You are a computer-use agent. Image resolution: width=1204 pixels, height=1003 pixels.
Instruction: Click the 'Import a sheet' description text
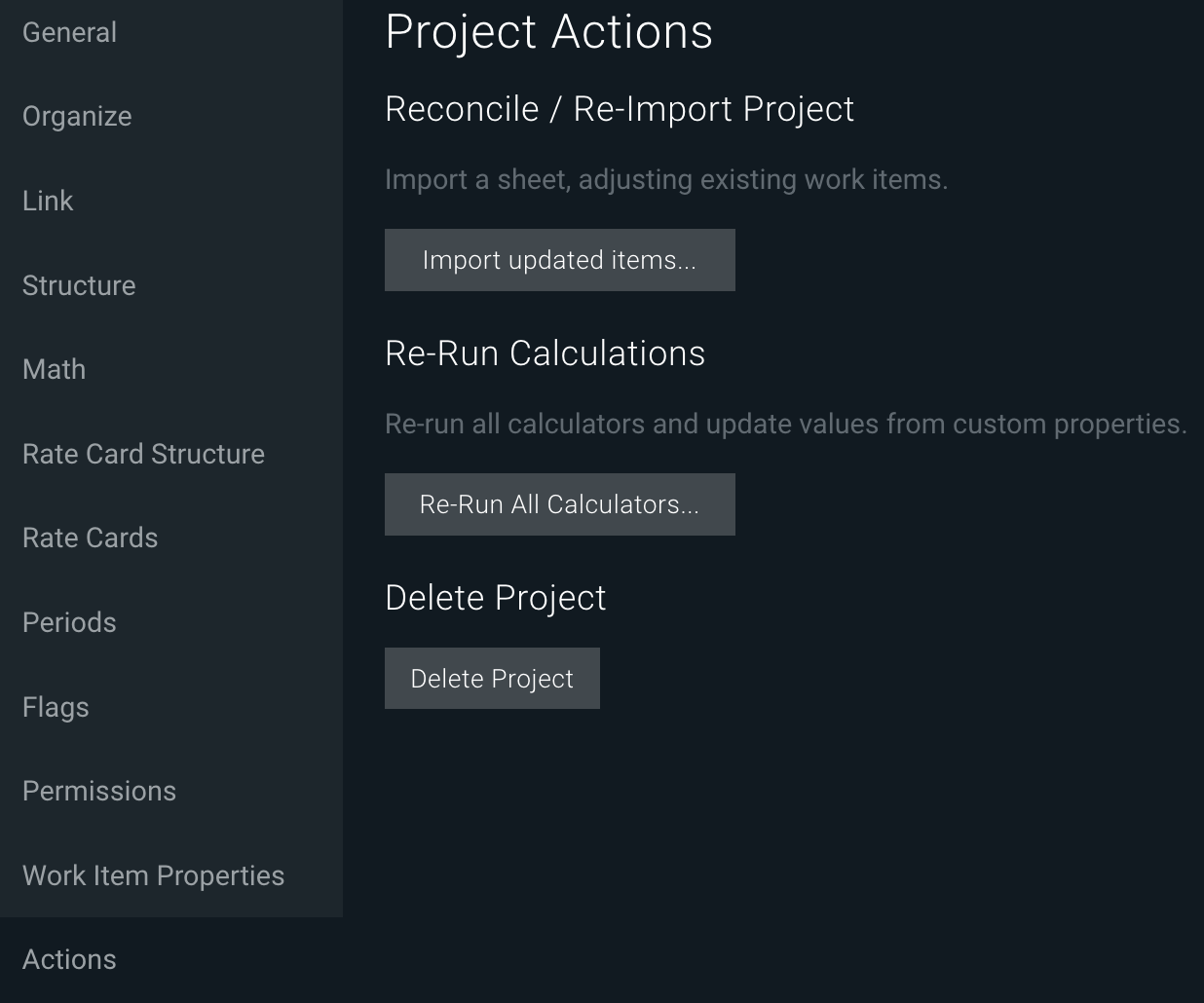(x=666, y=180)
